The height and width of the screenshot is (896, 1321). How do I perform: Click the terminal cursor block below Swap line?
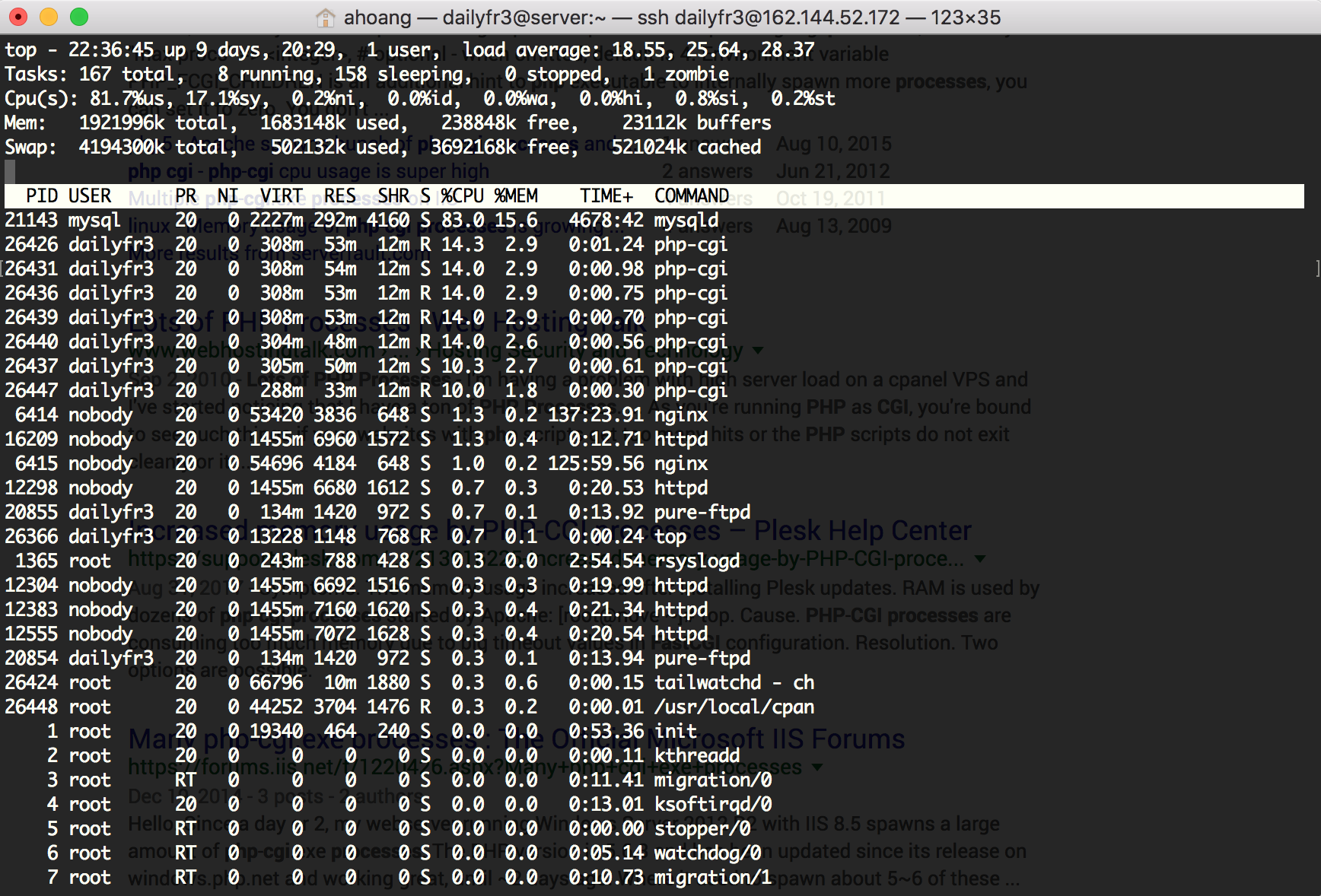pyautogui.click(x=10, y=171)
